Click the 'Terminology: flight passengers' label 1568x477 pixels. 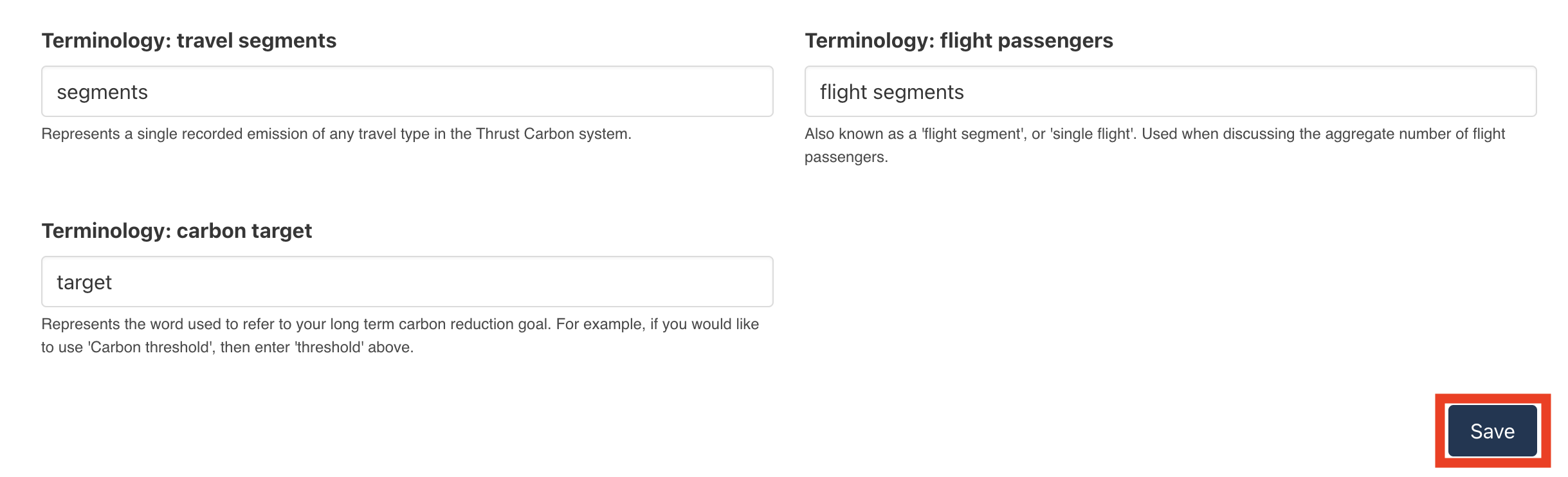pos(958,40)
